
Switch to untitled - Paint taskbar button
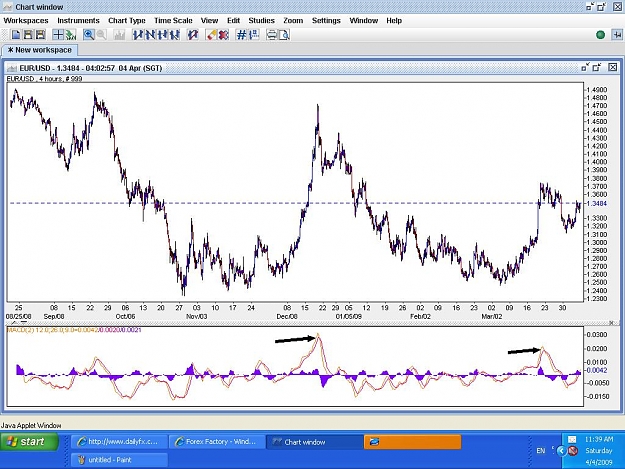click(119, 459)
